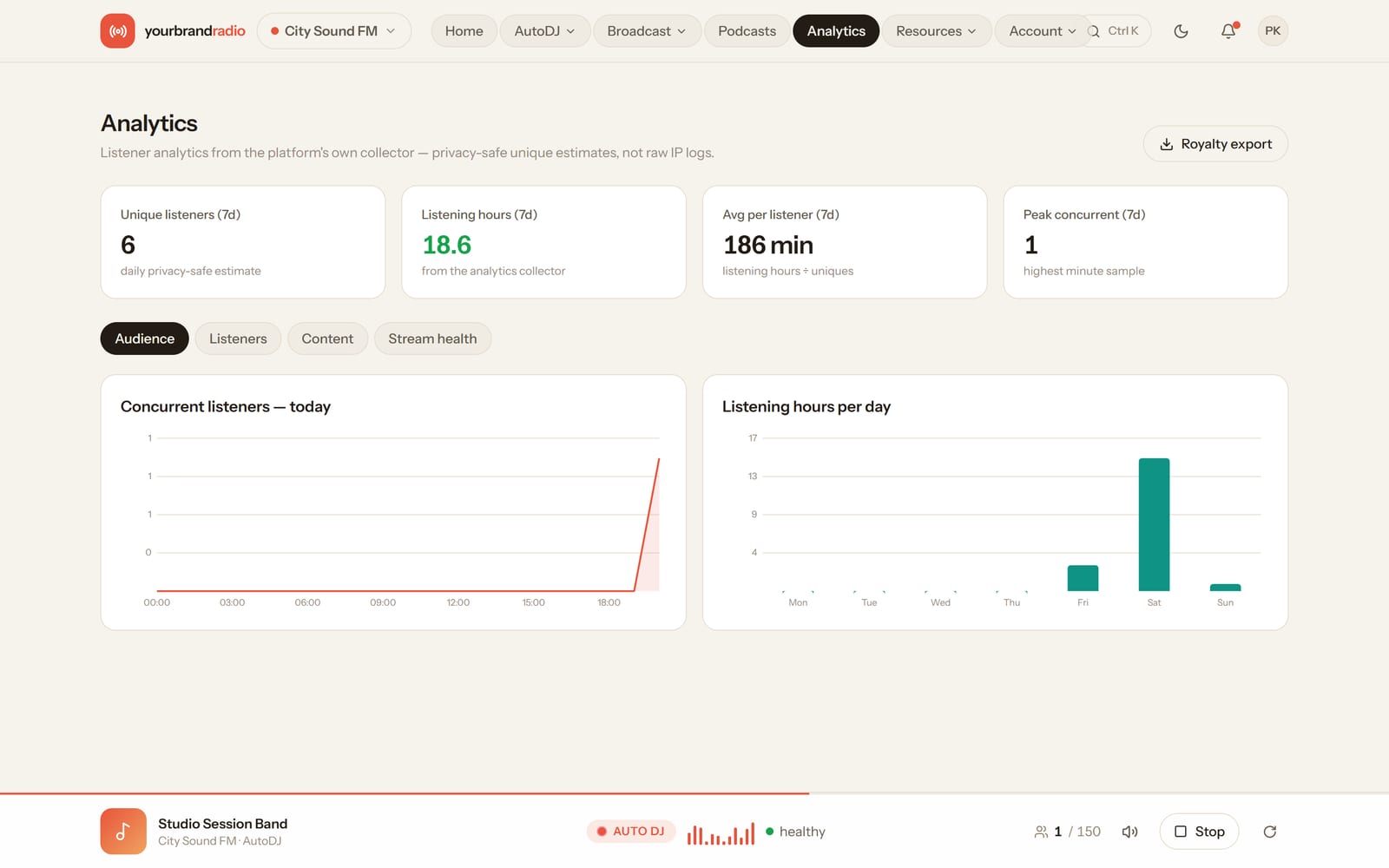Open the notifications bell

(1228, 31)
